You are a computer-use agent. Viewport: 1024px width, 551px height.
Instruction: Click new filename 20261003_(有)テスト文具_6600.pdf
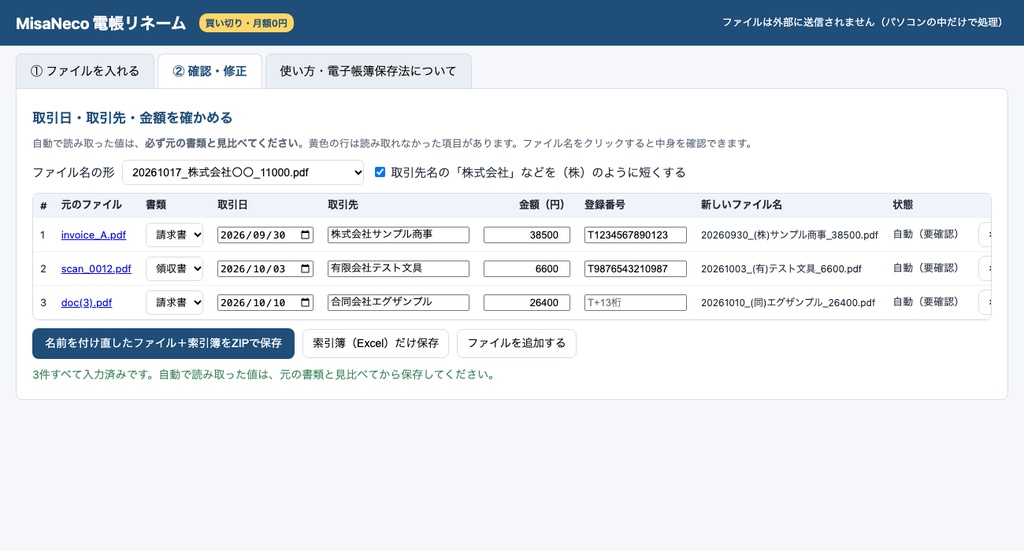(781, 269)
